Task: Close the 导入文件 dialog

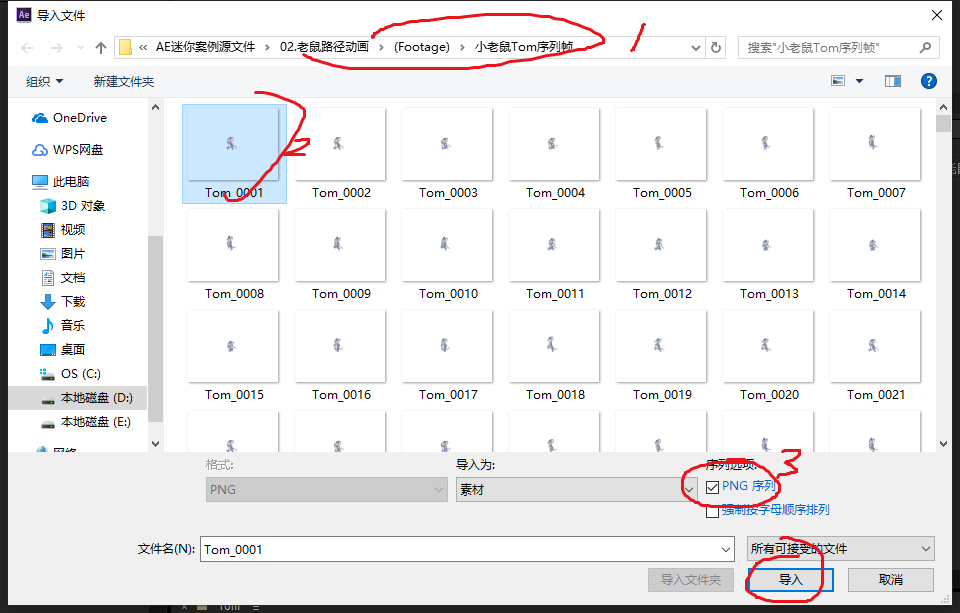Action: (937, 15)
